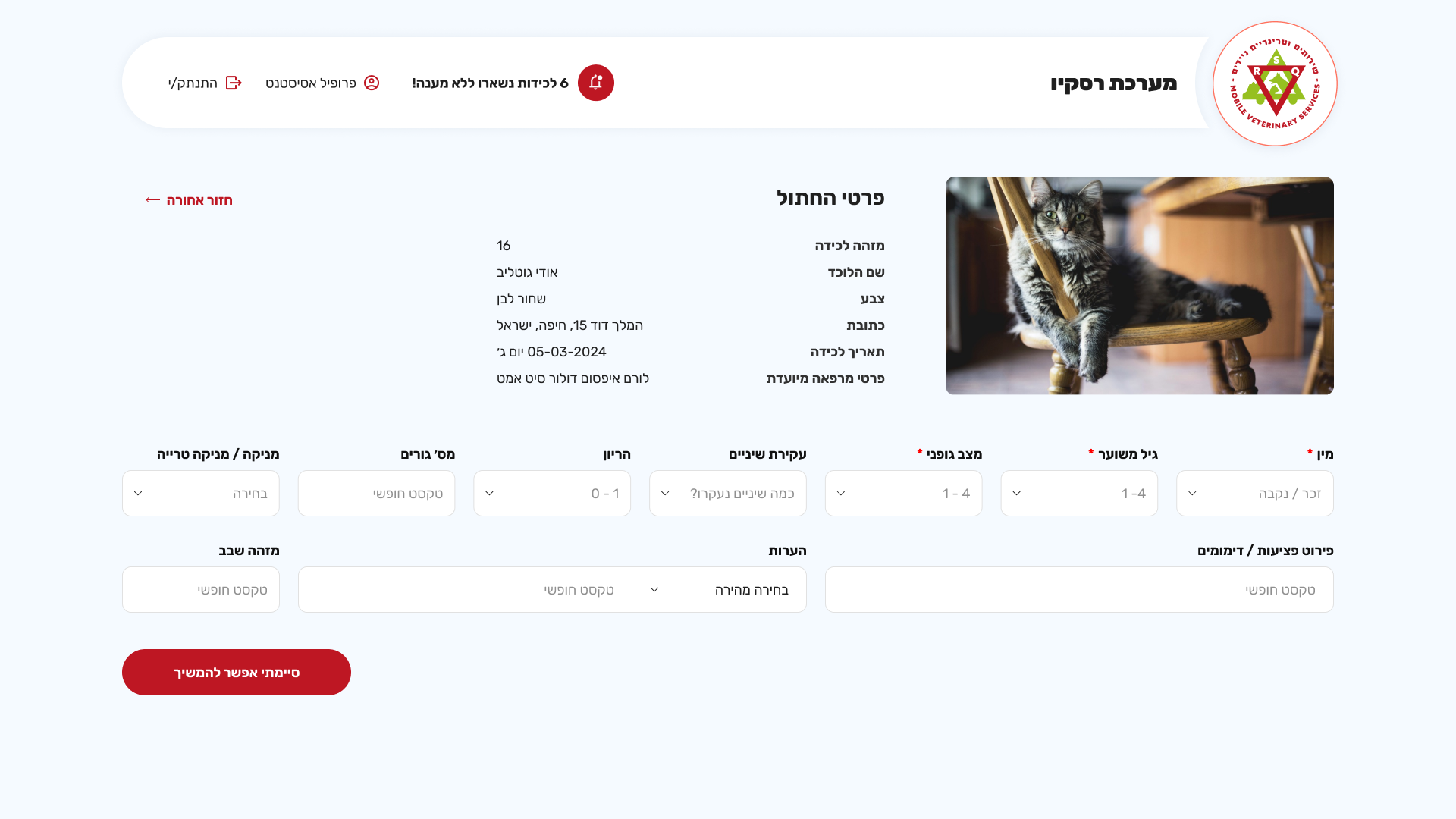Click the מזהה שבב input field
The width and height of the screenshot is (1456, 819).
[x=201, y=590]
